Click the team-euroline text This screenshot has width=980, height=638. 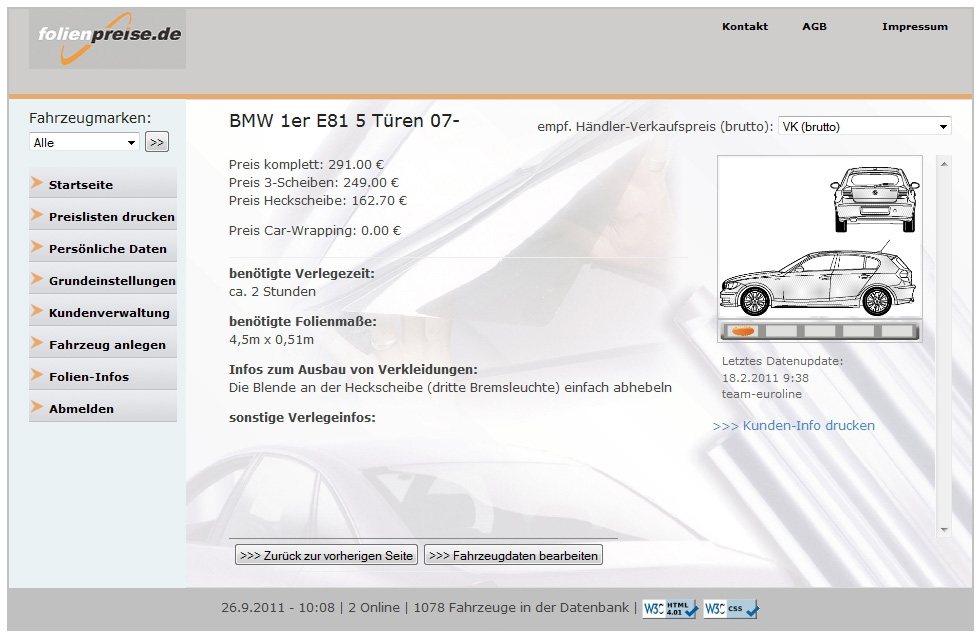761,394
